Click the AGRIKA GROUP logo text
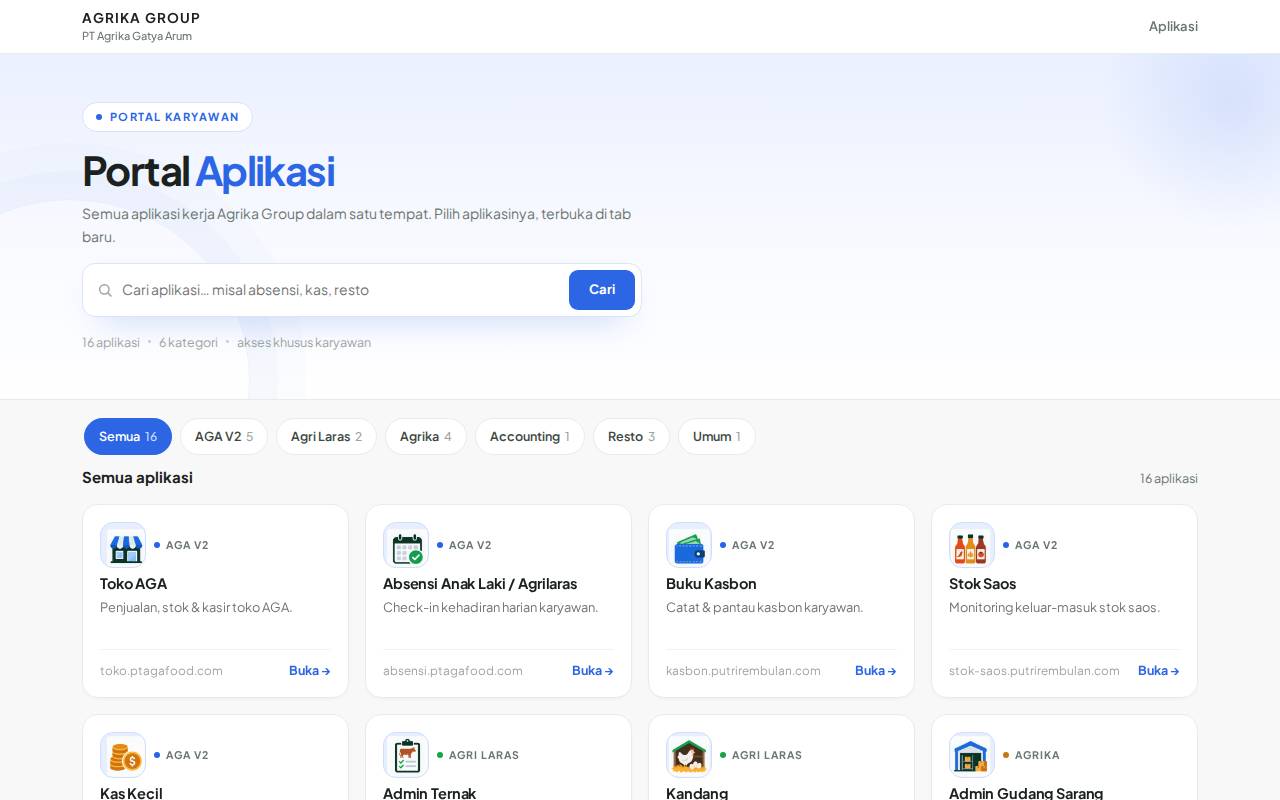 (141, 18)
